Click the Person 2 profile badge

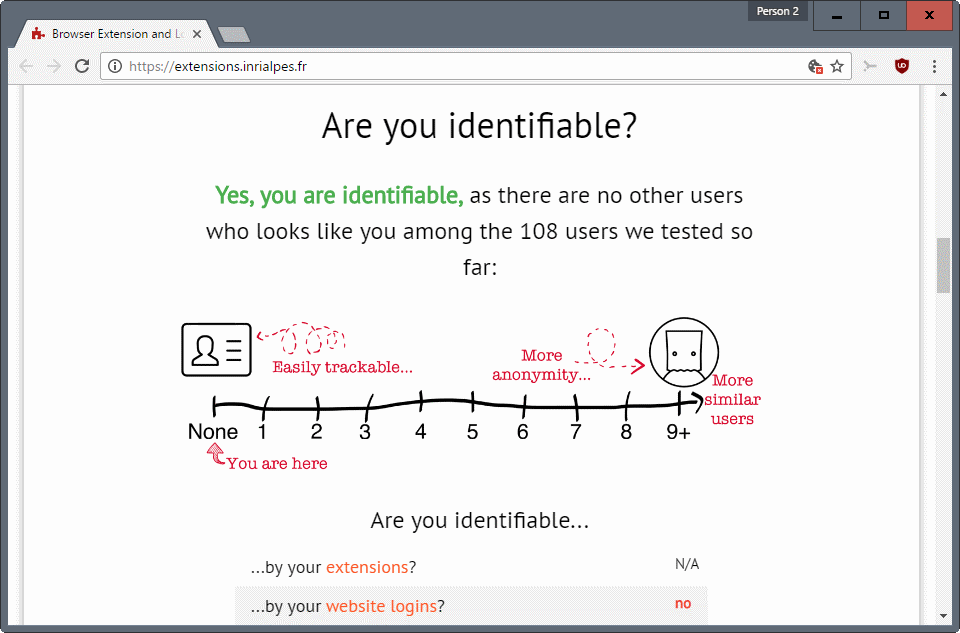(777, 10)
